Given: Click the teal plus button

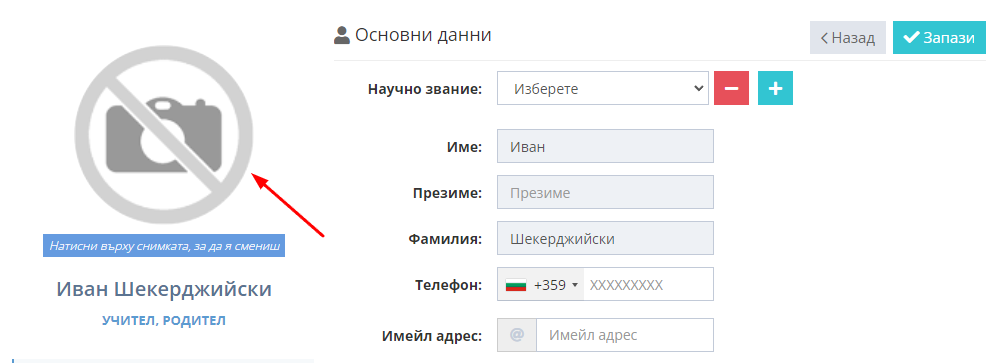Looking at the screenshot, I should [x=775, y=88].
